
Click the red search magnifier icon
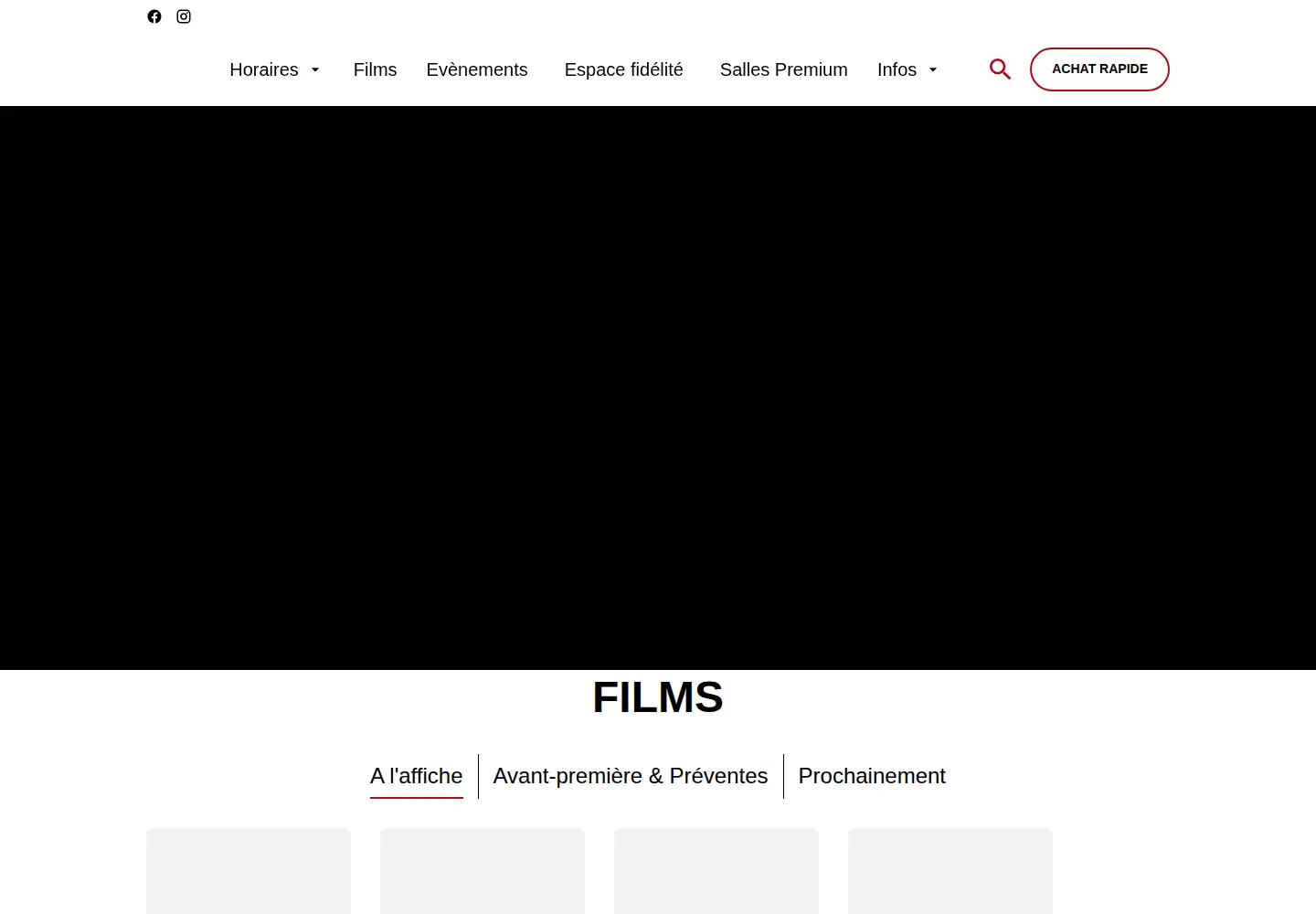coord(1000,69)
